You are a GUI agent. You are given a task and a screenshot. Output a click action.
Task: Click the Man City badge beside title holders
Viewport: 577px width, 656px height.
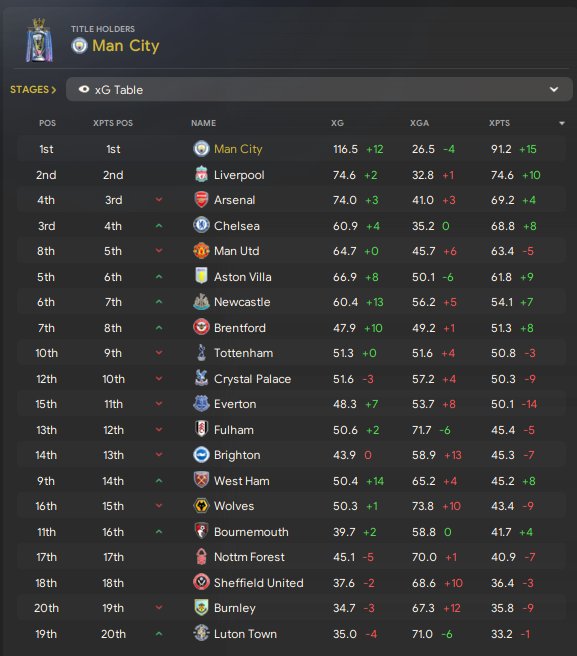click(79, 46)
